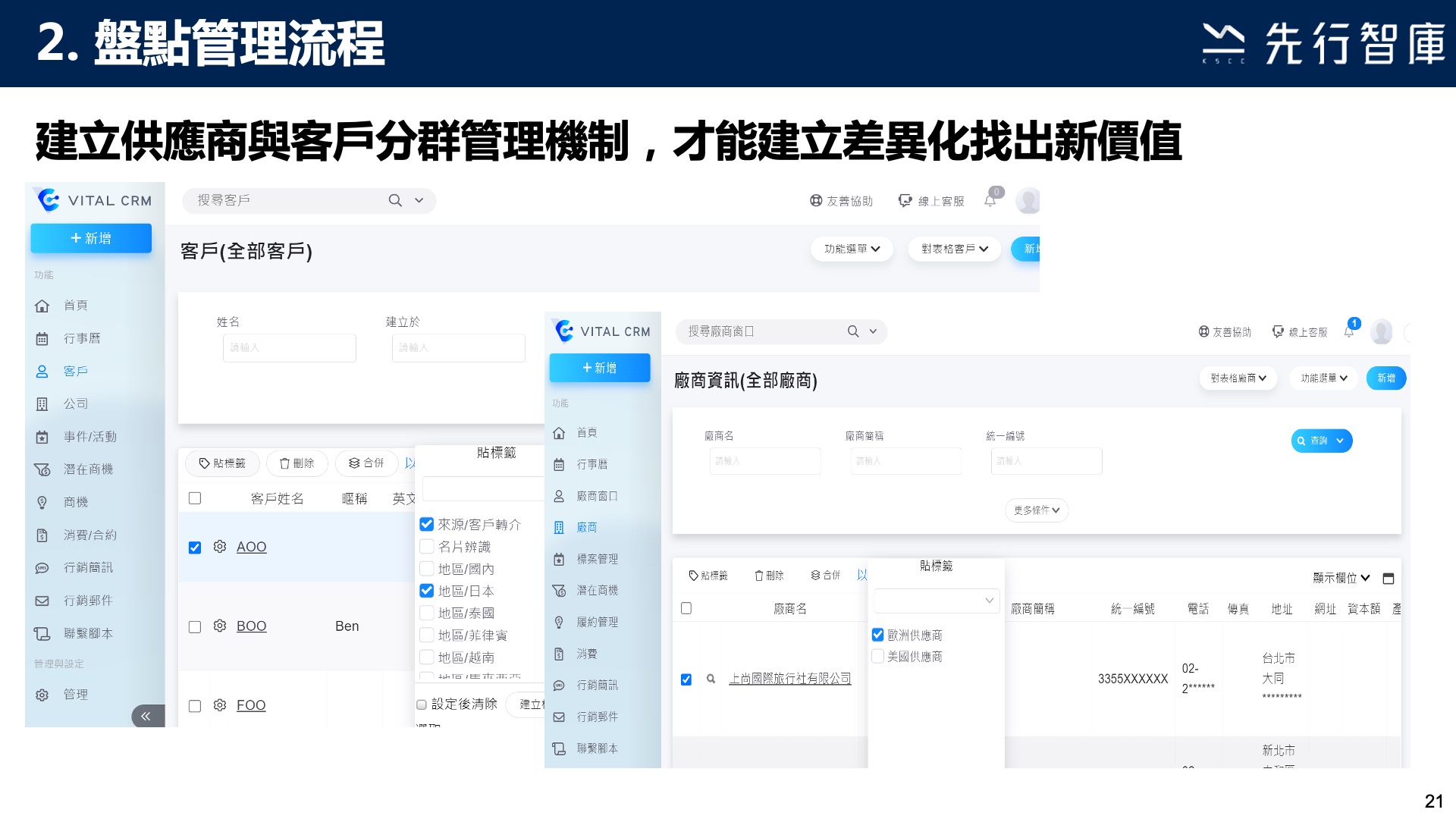Screen dimensions: 1456x819
Task: Open the 功能選單 dropdown on the customer page
Action: (851, 249)
